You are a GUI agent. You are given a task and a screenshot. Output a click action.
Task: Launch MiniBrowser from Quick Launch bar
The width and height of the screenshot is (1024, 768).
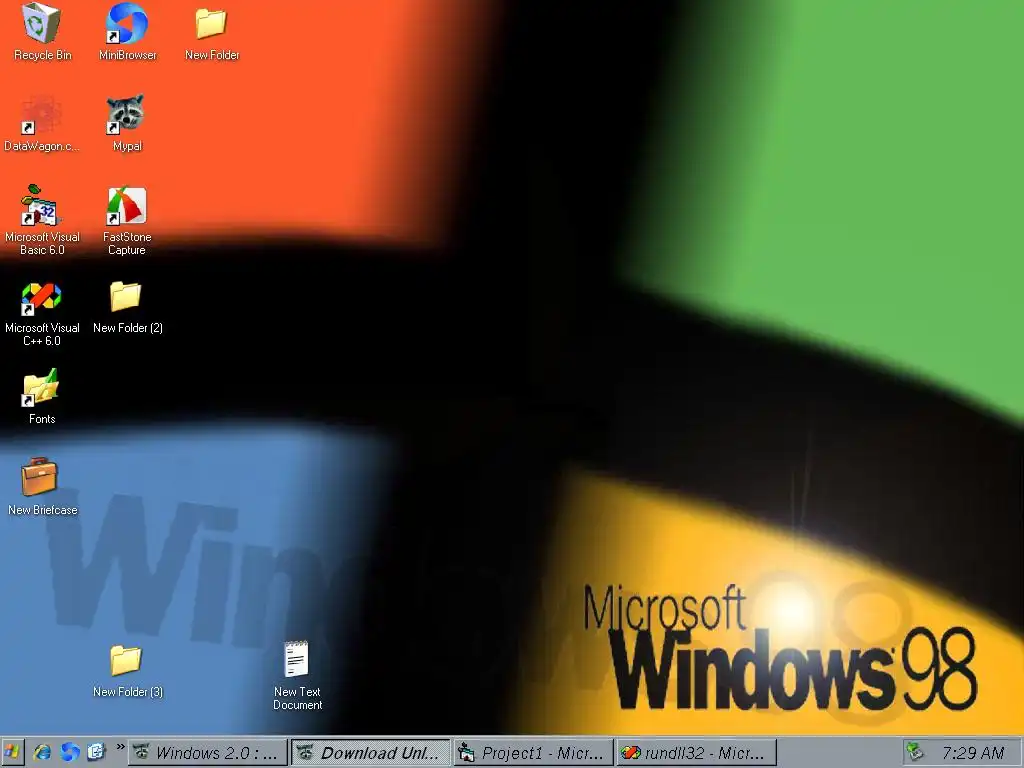(70, 752)
